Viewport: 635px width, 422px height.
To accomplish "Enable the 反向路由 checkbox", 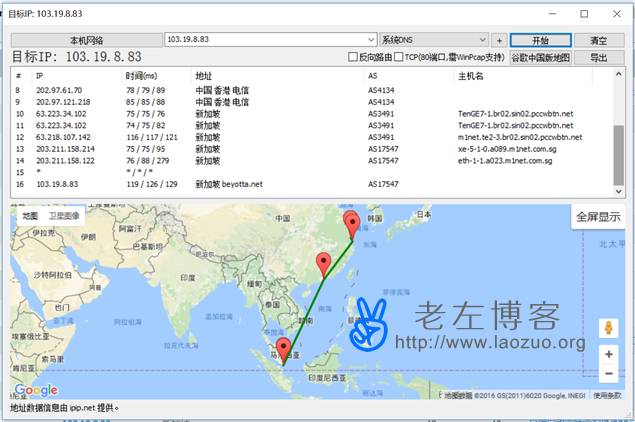I will [352, 58].
